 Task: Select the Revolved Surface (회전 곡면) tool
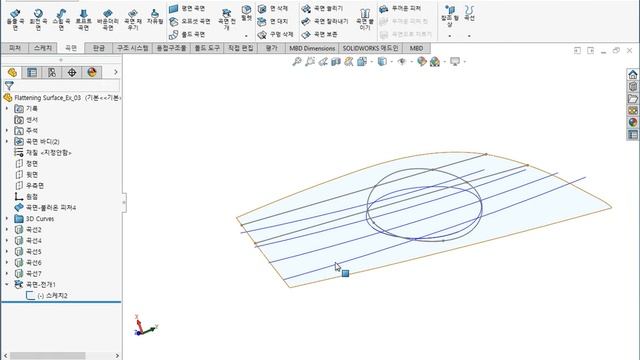(x=38, y=20)
